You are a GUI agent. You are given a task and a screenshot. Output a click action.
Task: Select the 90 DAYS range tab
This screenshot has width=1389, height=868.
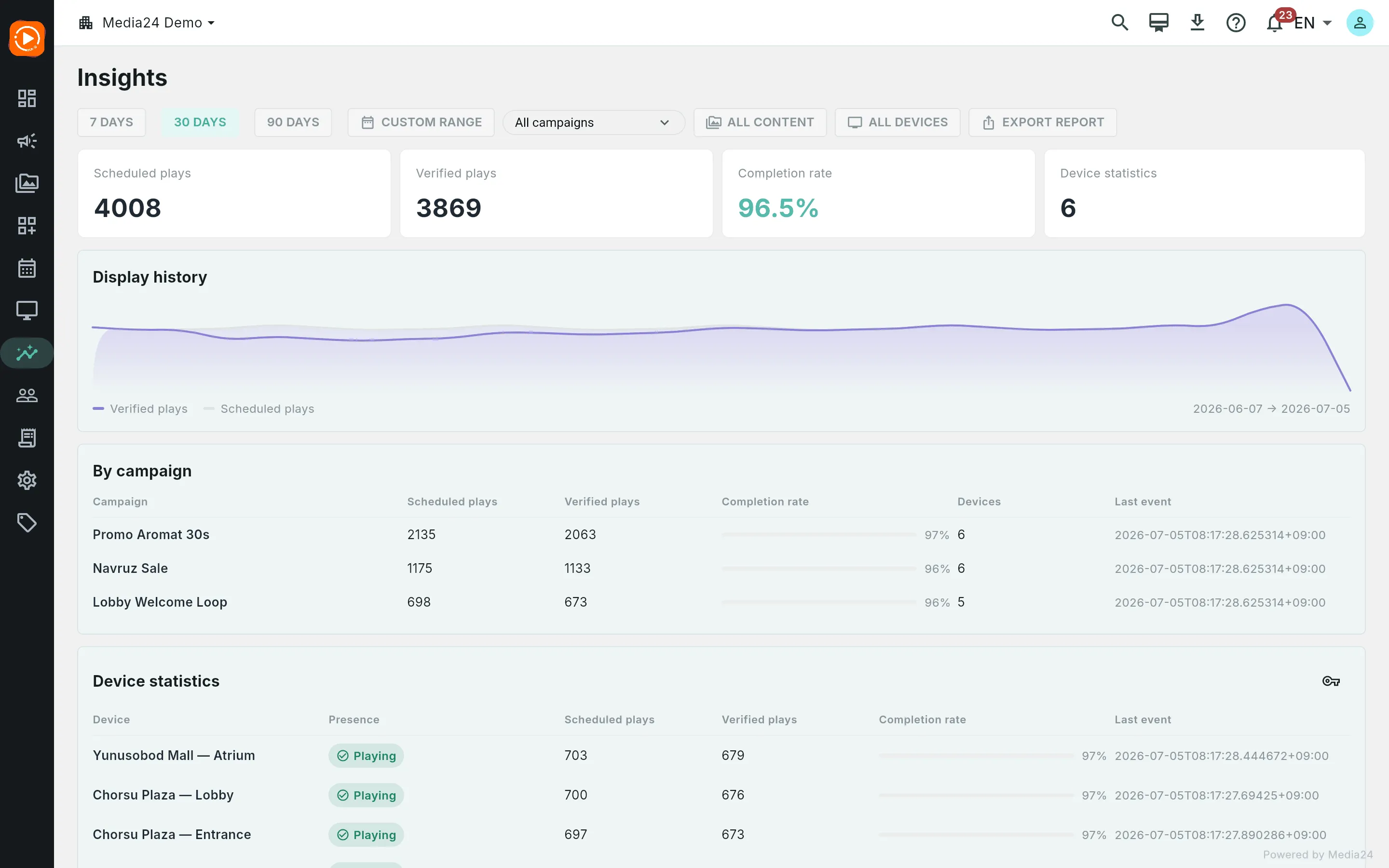tap(293, 122)
